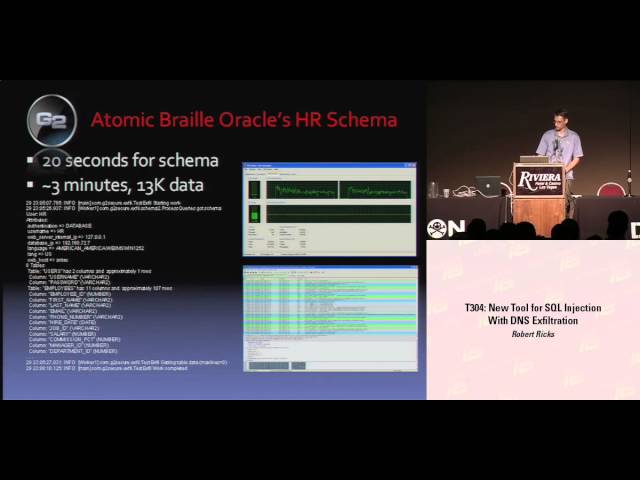Click the Task Manager screenshot on the slide
640x480 pixels.
329,209
